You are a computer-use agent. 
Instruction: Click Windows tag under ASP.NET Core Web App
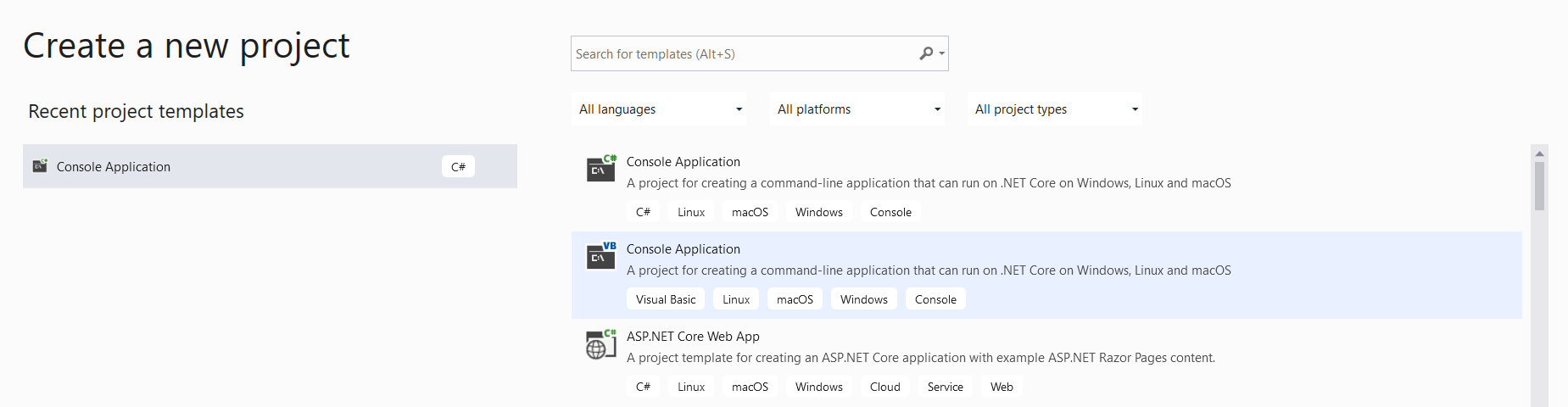pyautogui.click(x=819, y=387)
